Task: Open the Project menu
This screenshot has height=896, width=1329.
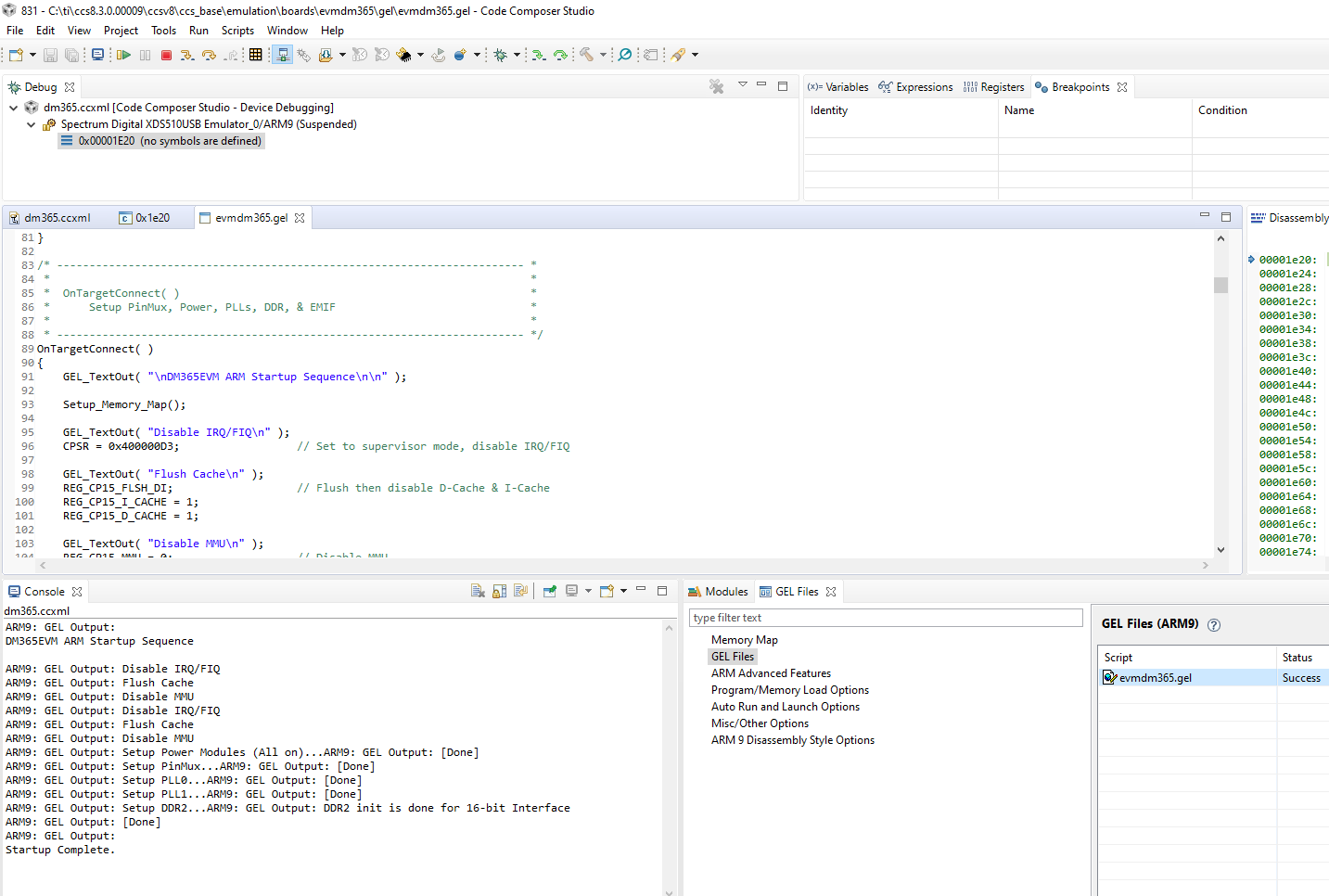Action: click(x=121, y=31)
